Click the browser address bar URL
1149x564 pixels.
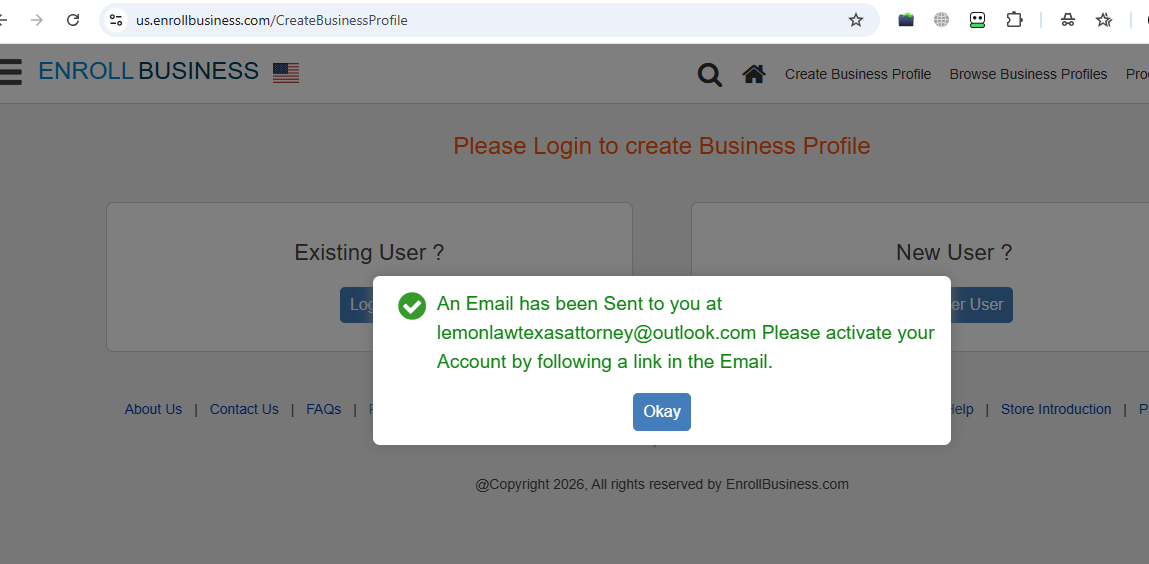272,20
